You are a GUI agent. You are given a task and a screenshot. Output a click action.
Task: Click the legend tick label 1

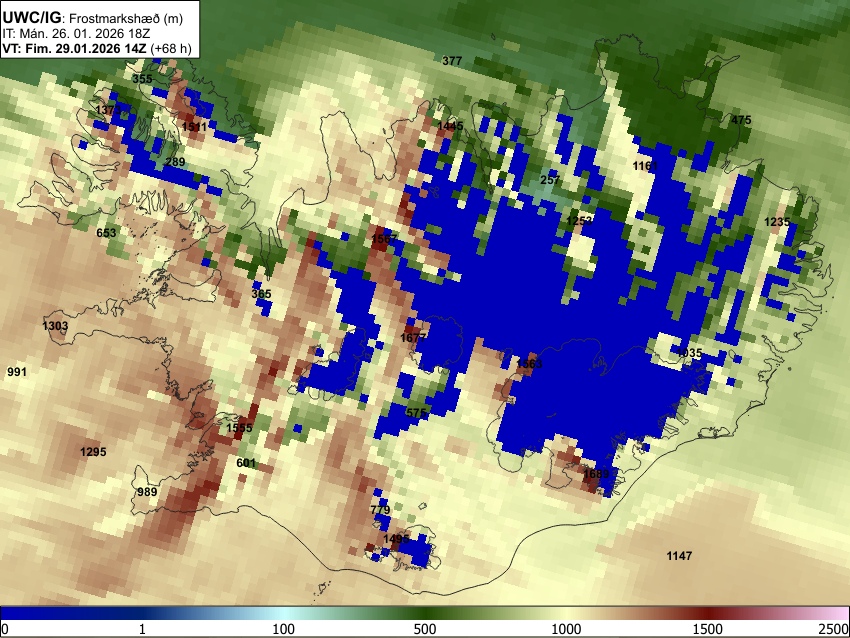tap(142, 629)
